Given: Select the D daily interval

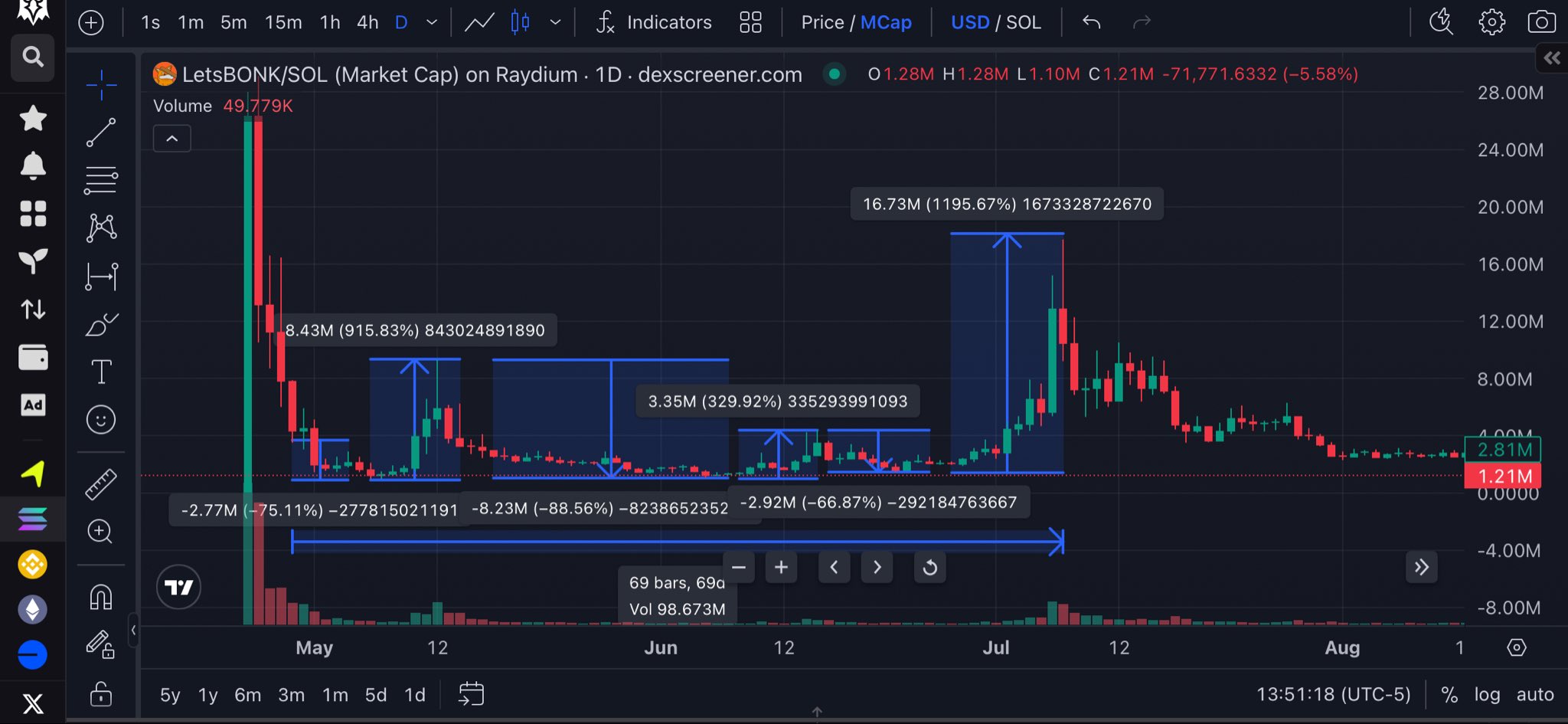Looking at the screenshot, I should [x=401, y=22].
